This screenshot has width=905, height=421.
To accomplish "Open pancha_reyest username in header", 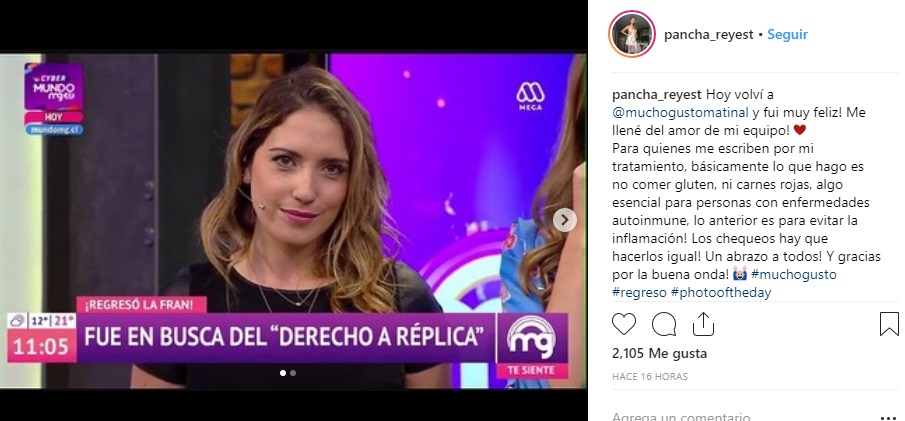I will 708,35.
